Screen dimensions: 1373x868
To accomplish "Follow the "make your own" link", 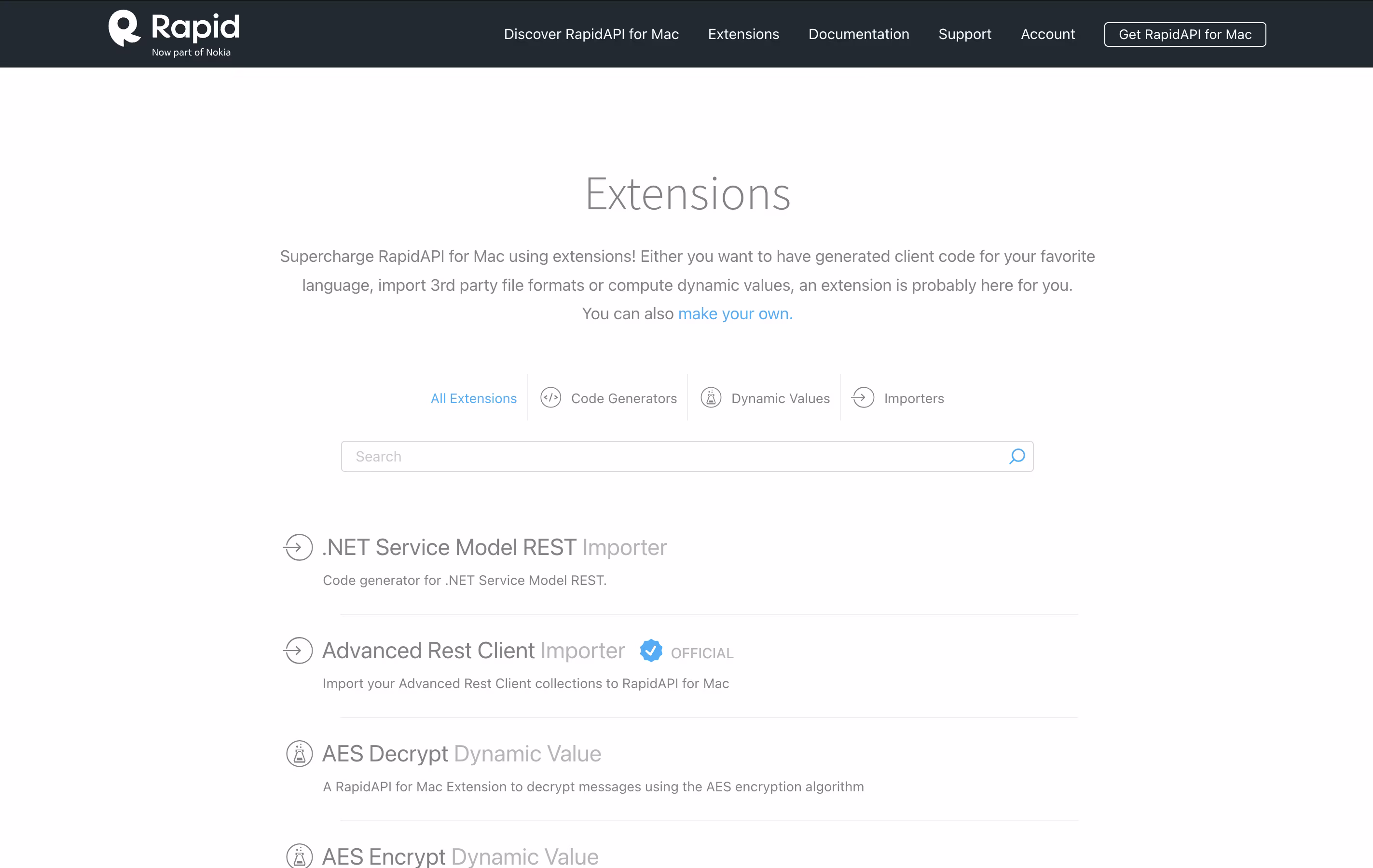I will pyautogui.click(x=734, y=313).
